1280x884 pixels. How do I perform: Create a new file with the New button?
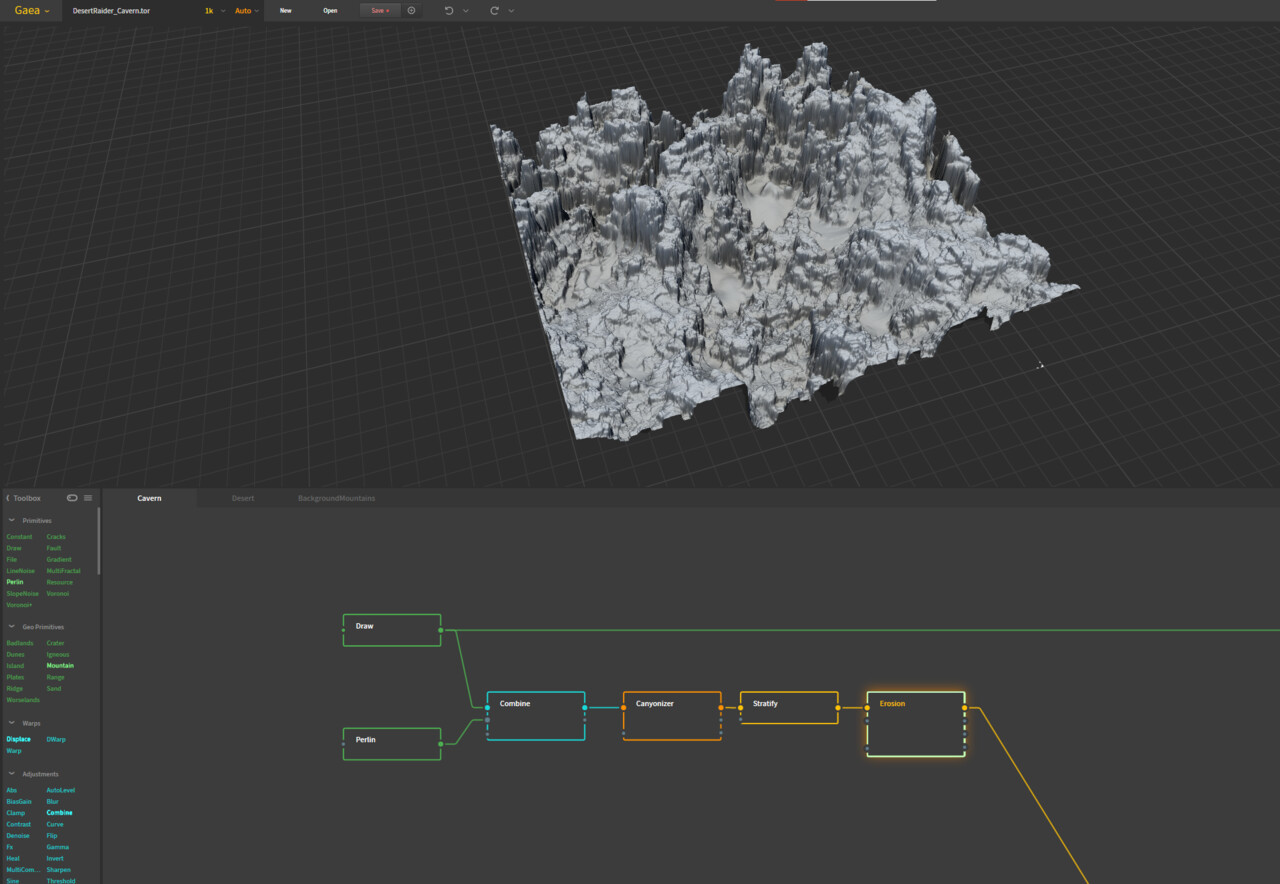pos(286,10)
